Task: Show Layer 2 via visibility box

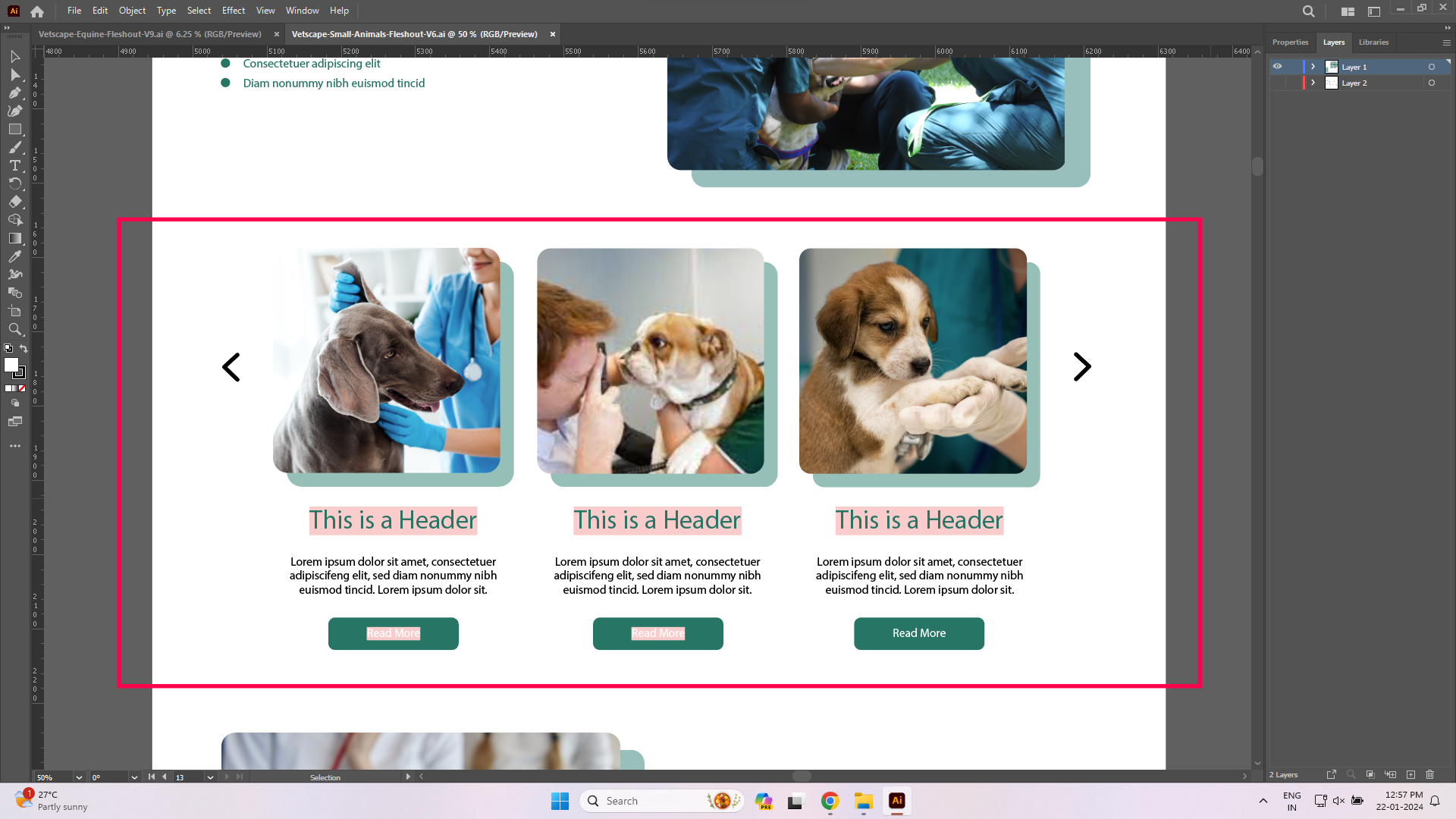Action: point(1278,83)
